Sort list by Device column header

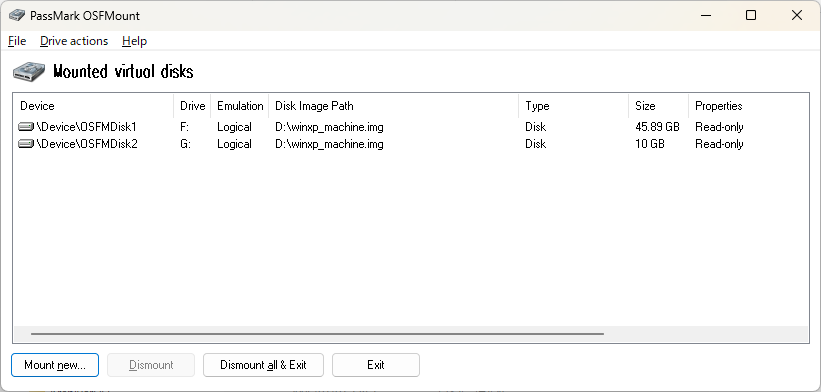click(x=93, y=106)
